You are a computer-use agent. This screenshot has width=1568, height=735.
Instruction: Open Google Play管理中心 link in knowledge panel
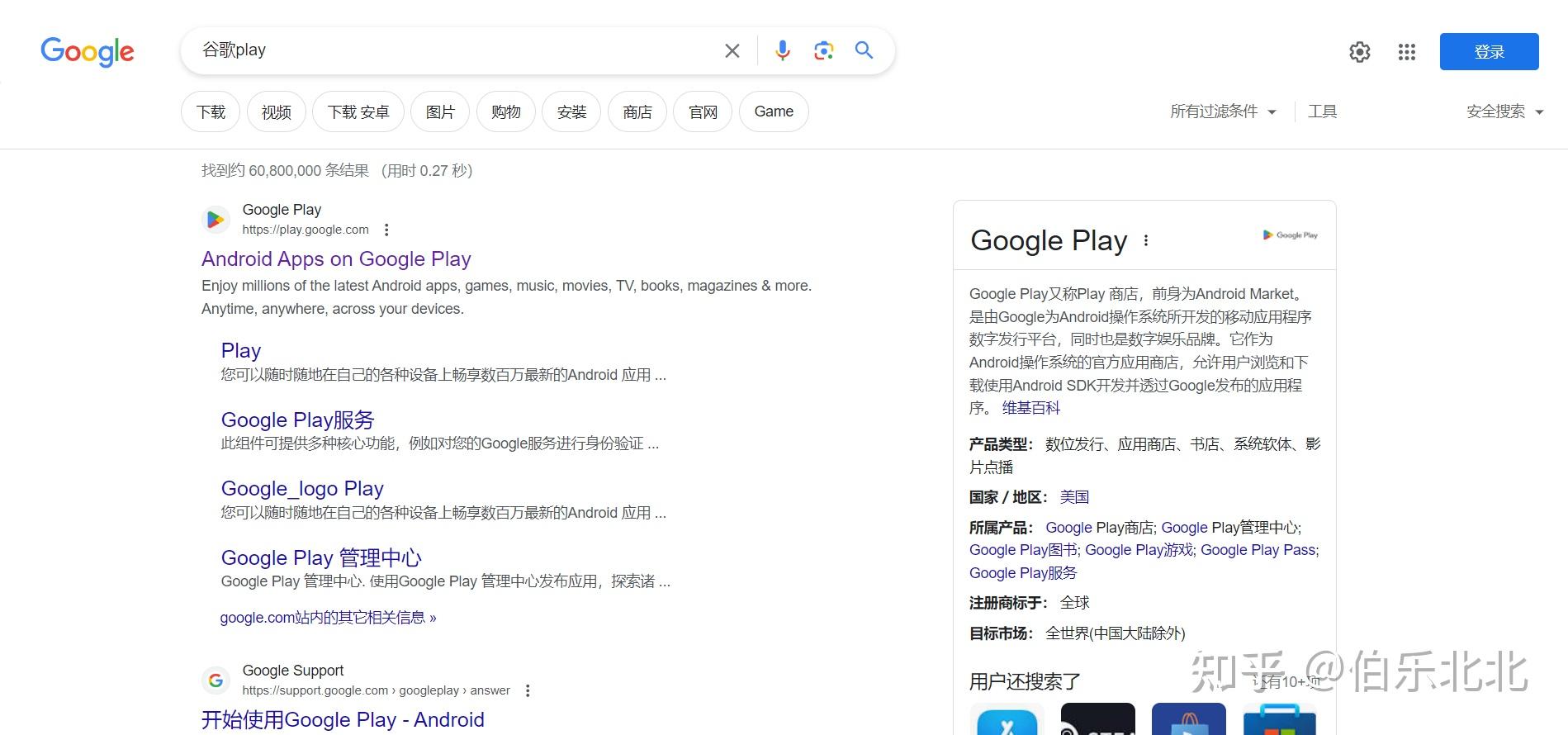point(1230,528)
